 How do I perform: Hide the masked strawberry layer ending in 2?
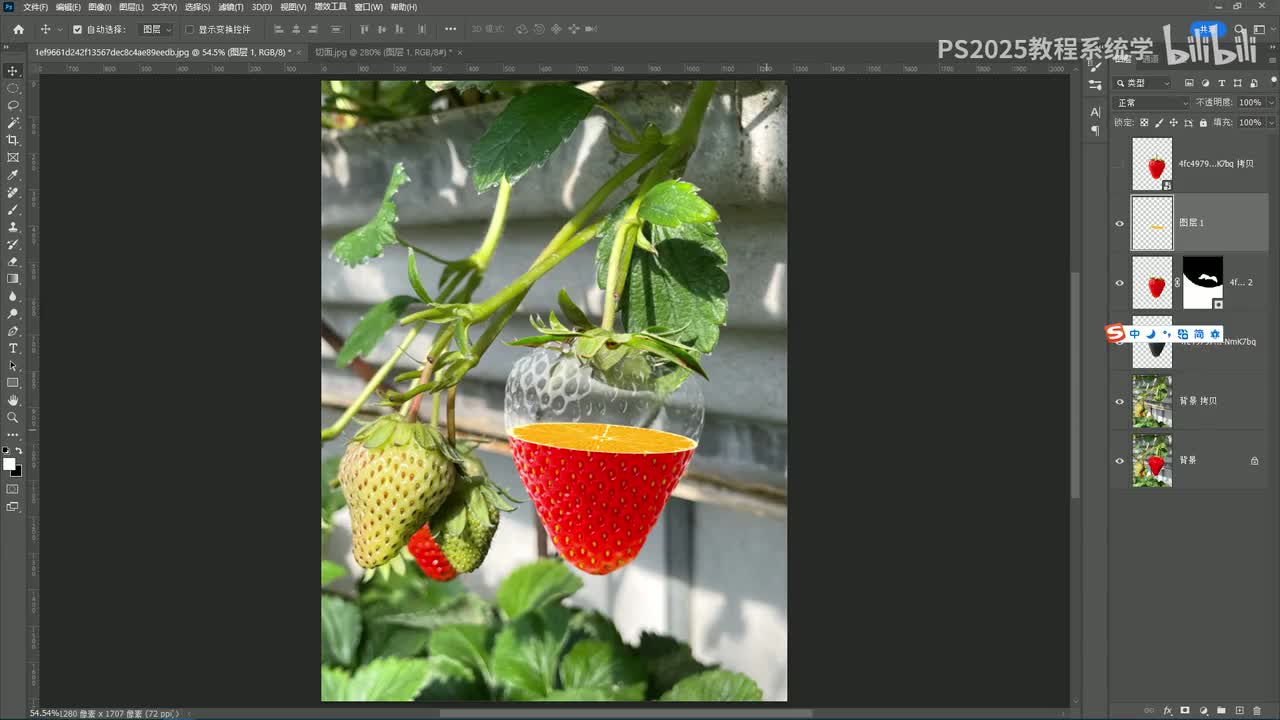point(1119,283)
